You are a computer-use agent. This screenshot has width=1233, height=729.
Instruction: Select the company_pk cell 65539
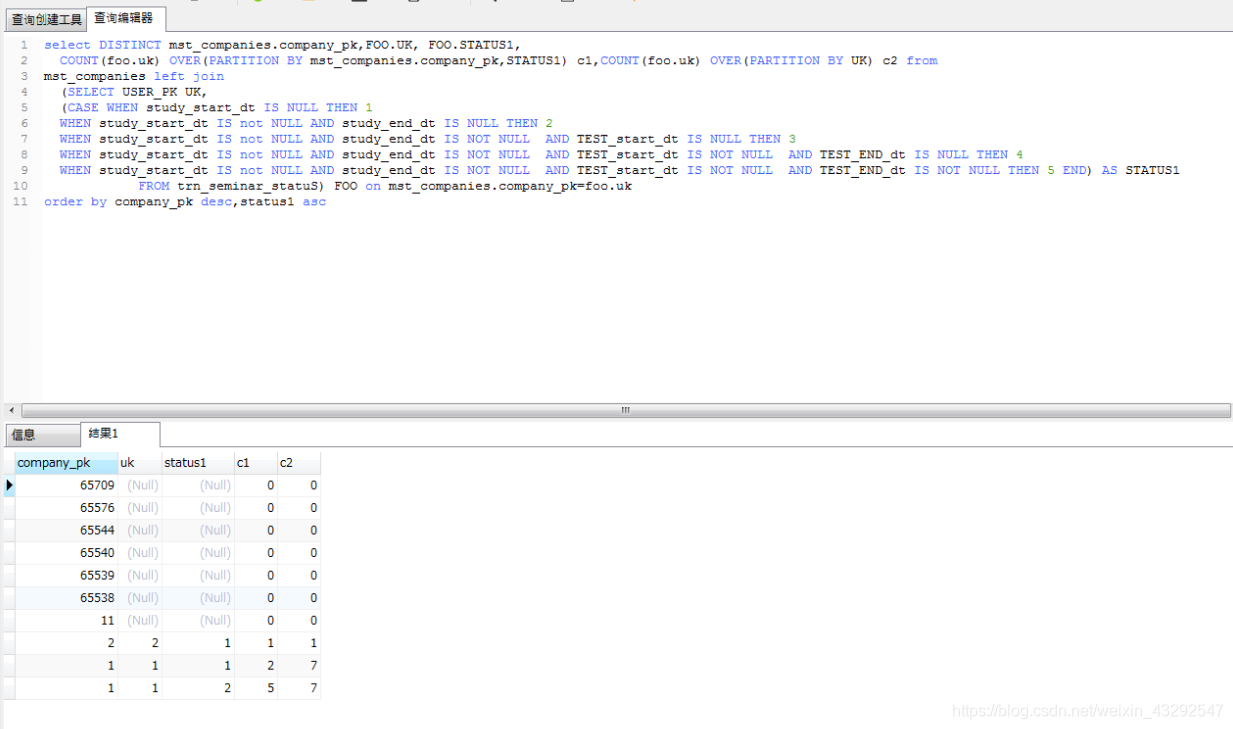coord(67,575)
